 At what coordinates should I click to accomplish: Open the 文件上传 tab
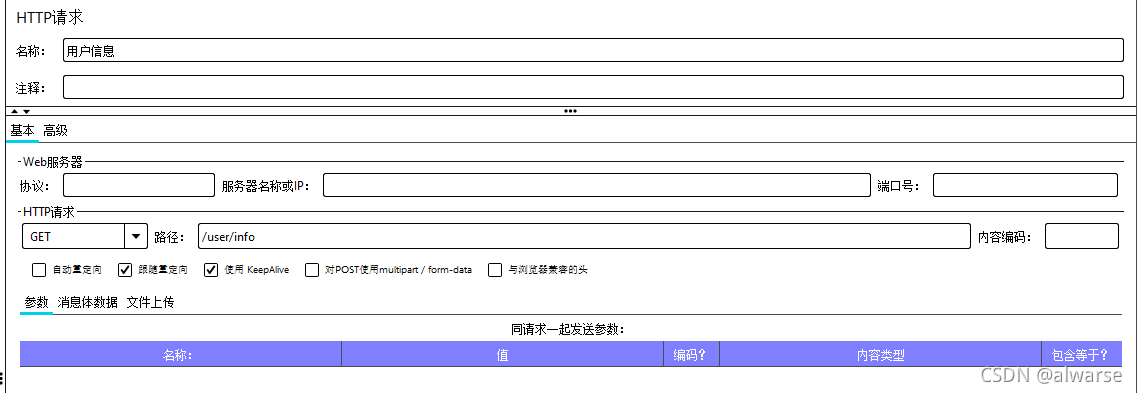[150, 302]
